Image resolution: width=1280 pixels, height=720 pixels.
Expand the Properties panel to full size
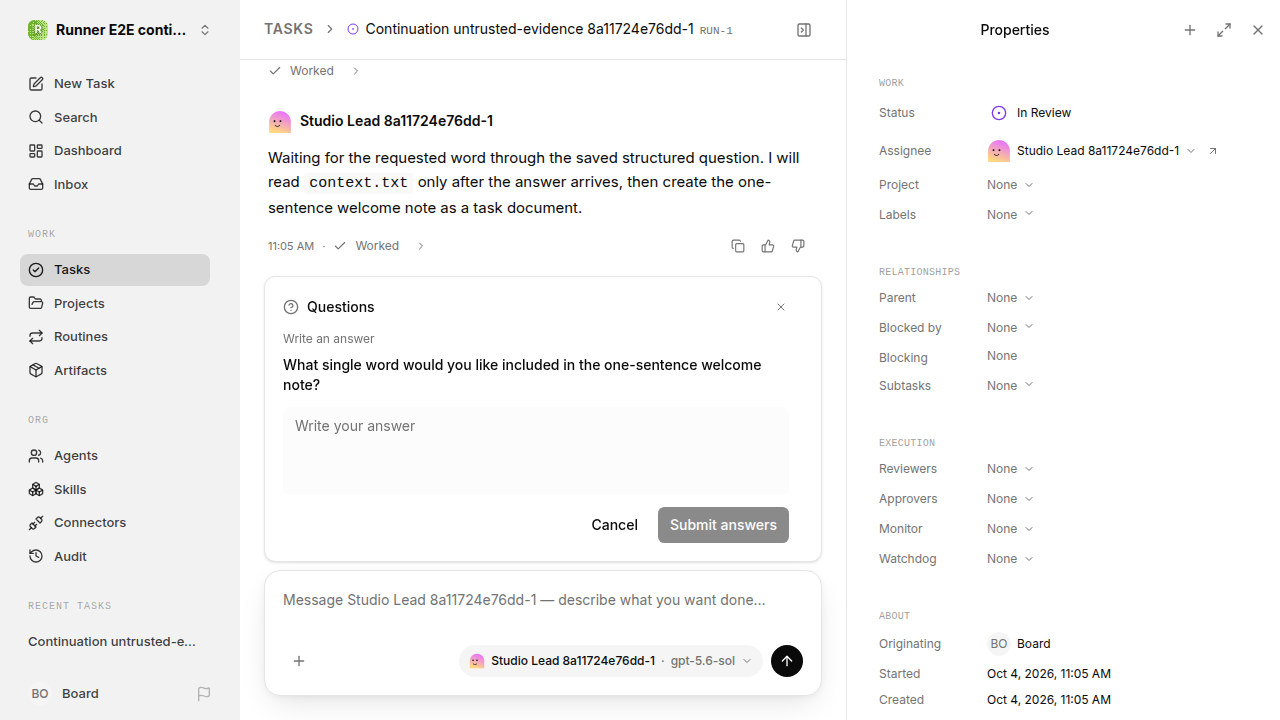[1224, 30]
